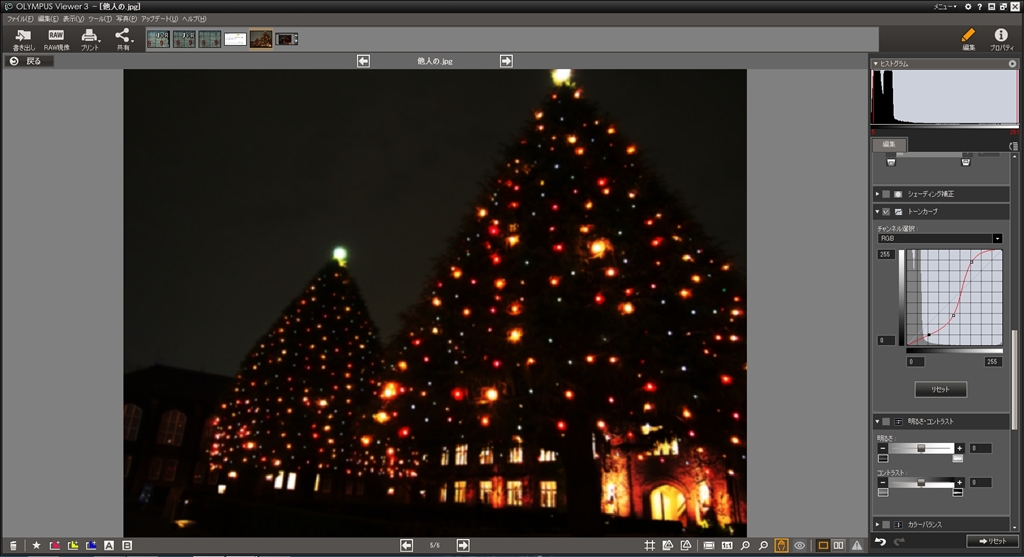
Task: Click the warning triangle icon
Action: (857, 545)
